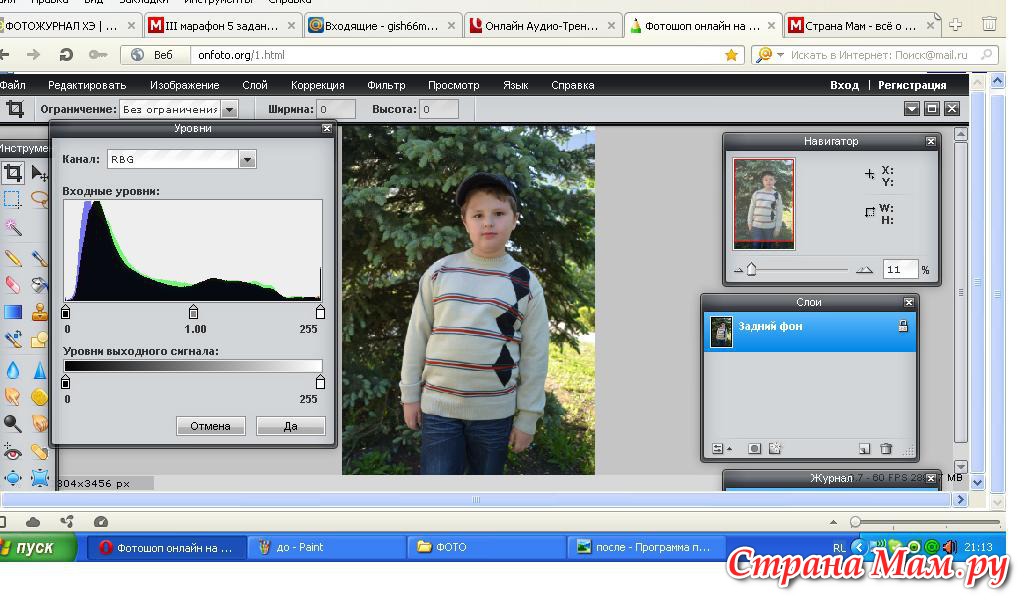The height and width of the screenshot is (600, 1024).
Task: Open the search engine dropdown arrow
Action: click(x=780, y=55)
